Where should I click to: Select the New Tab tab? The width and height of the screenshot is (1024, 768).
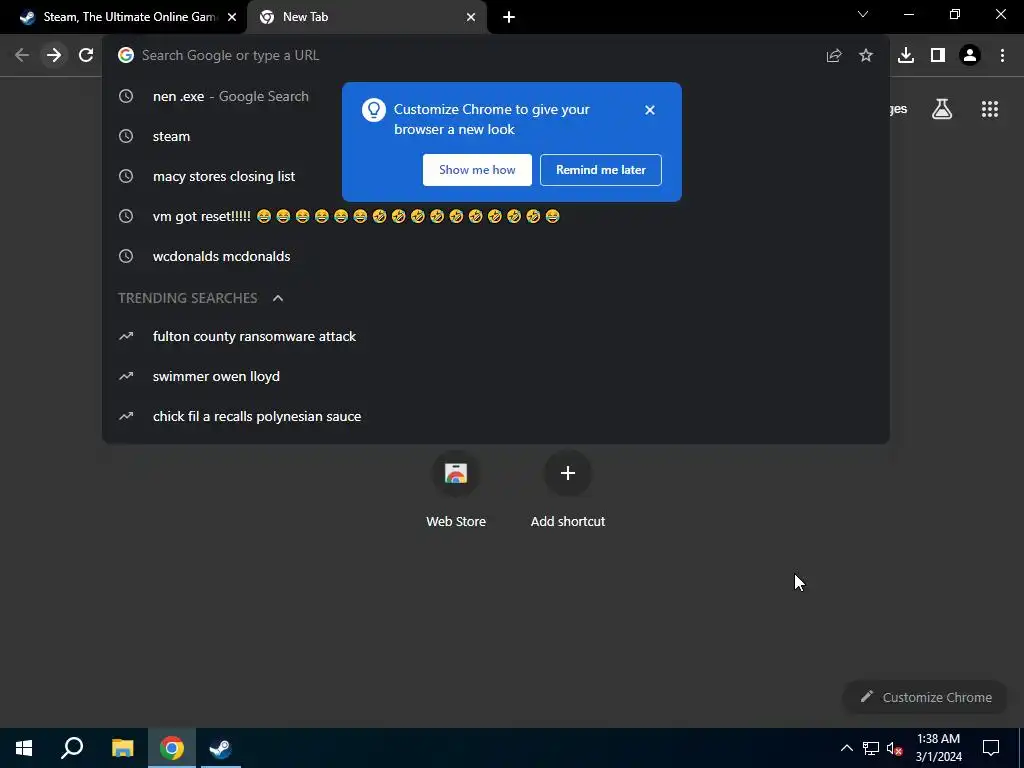tap(367, 17)
